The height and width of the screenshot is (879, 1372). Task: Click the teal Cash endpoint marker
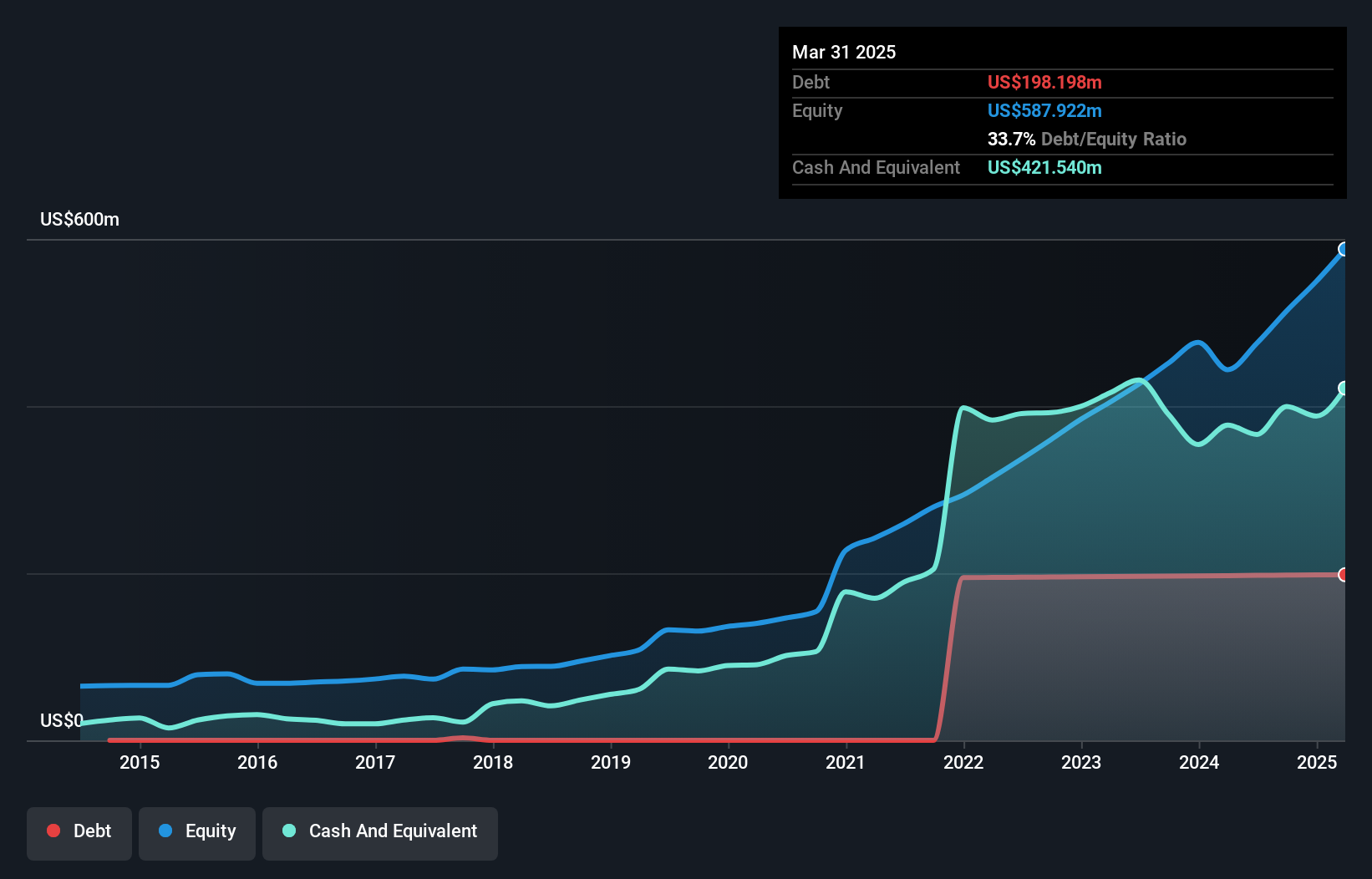pos(1344,388)
